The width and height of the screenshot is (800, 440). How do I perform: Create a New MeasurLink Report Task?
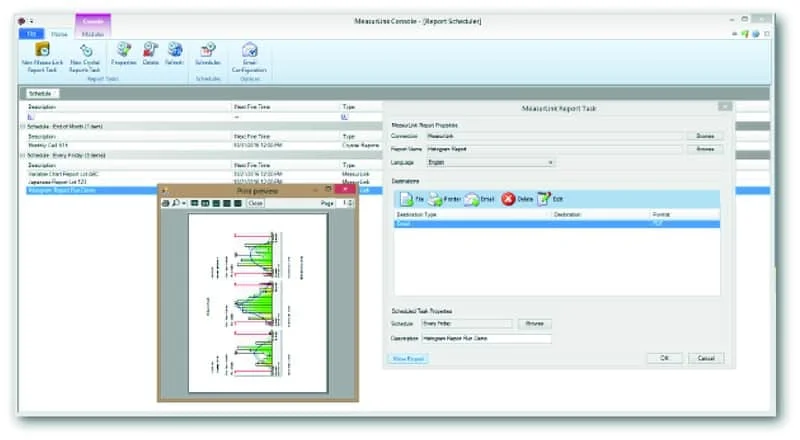point(42,57)
